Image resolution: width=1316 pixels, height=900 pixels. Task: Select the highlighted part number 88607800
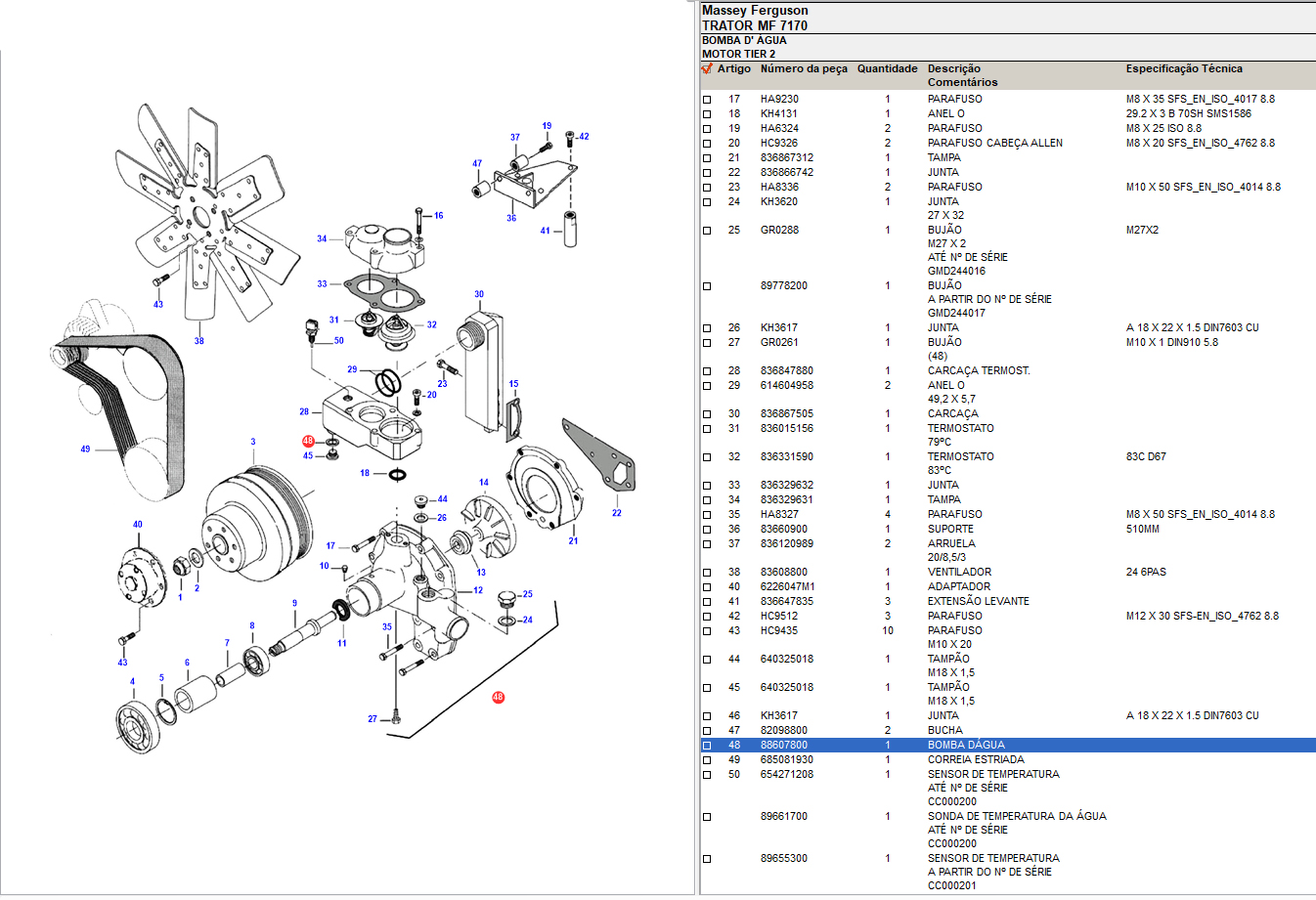click(x=784, y=746)
